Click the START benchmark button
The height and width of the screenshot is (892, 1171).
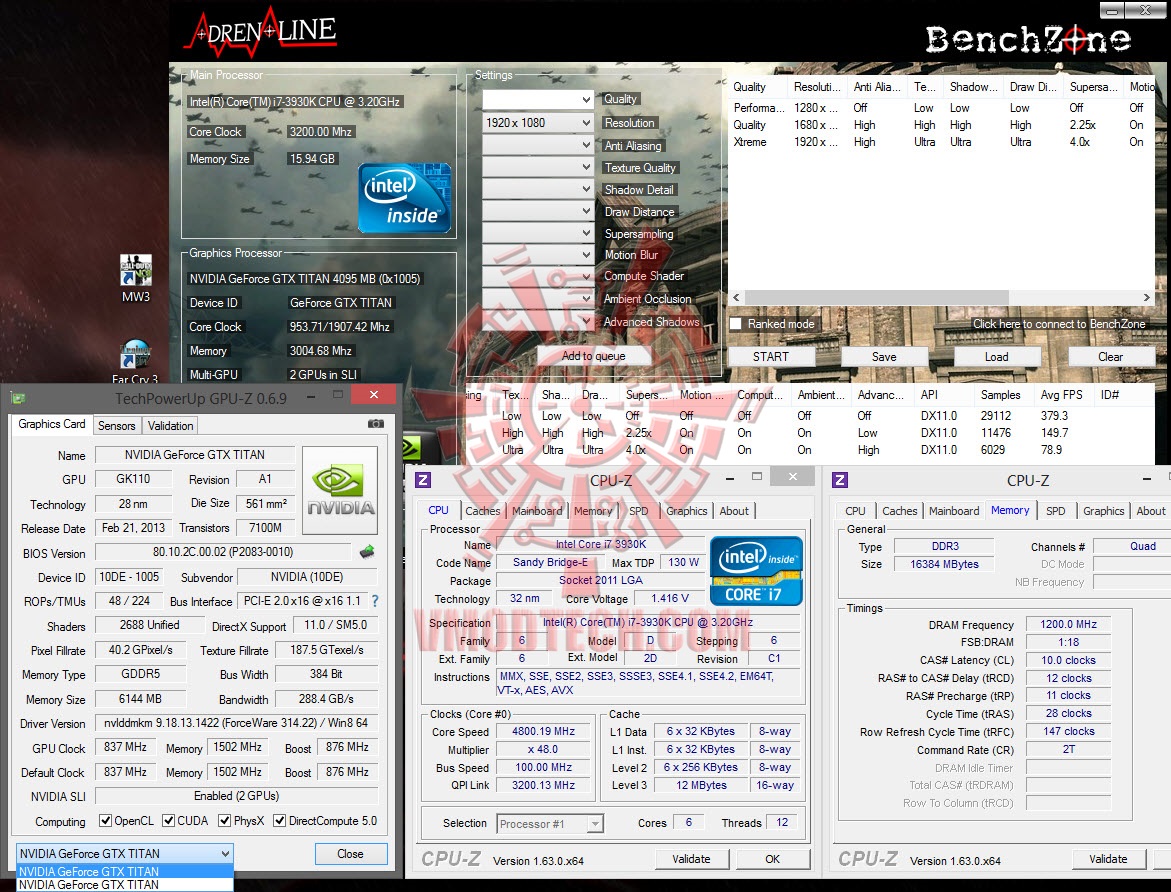click(771, 356)
